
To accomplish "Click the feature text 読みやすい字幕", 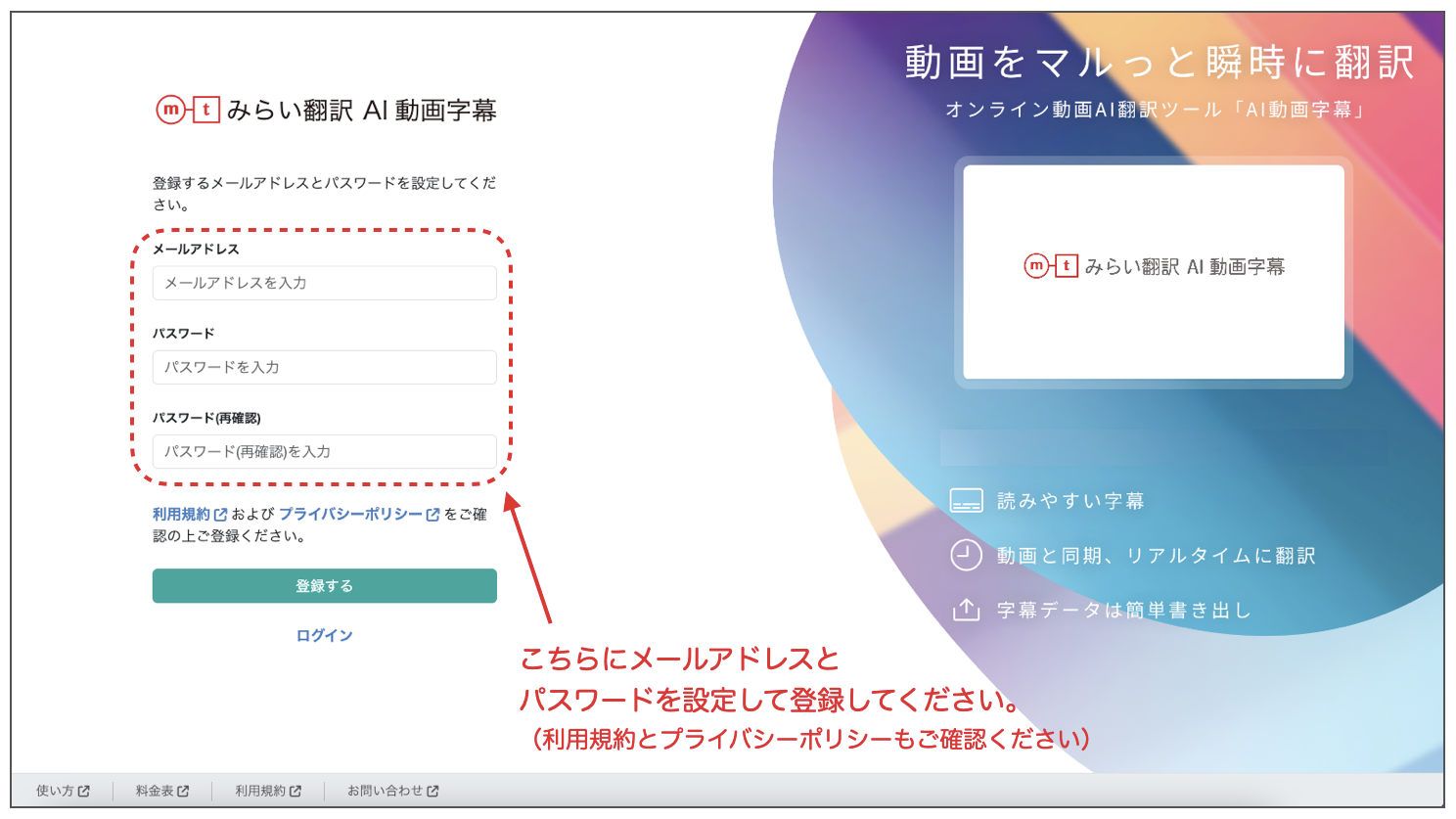I will (1070, 501).
